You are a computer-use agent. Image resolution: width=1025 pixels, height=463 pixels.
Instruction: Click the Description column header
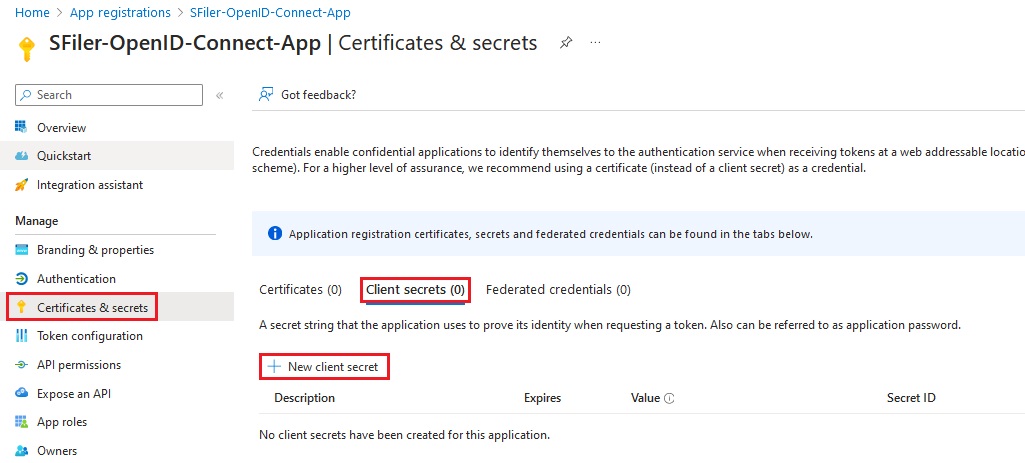coord(305,398)
